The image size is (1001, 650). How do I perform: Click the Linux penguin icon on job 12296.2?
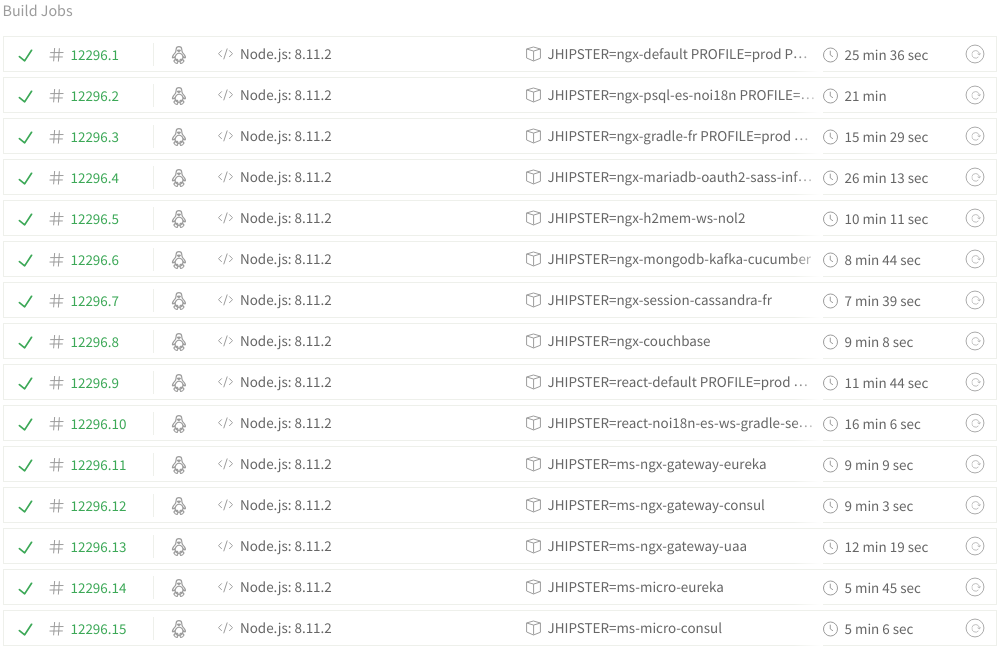point(179,96)
